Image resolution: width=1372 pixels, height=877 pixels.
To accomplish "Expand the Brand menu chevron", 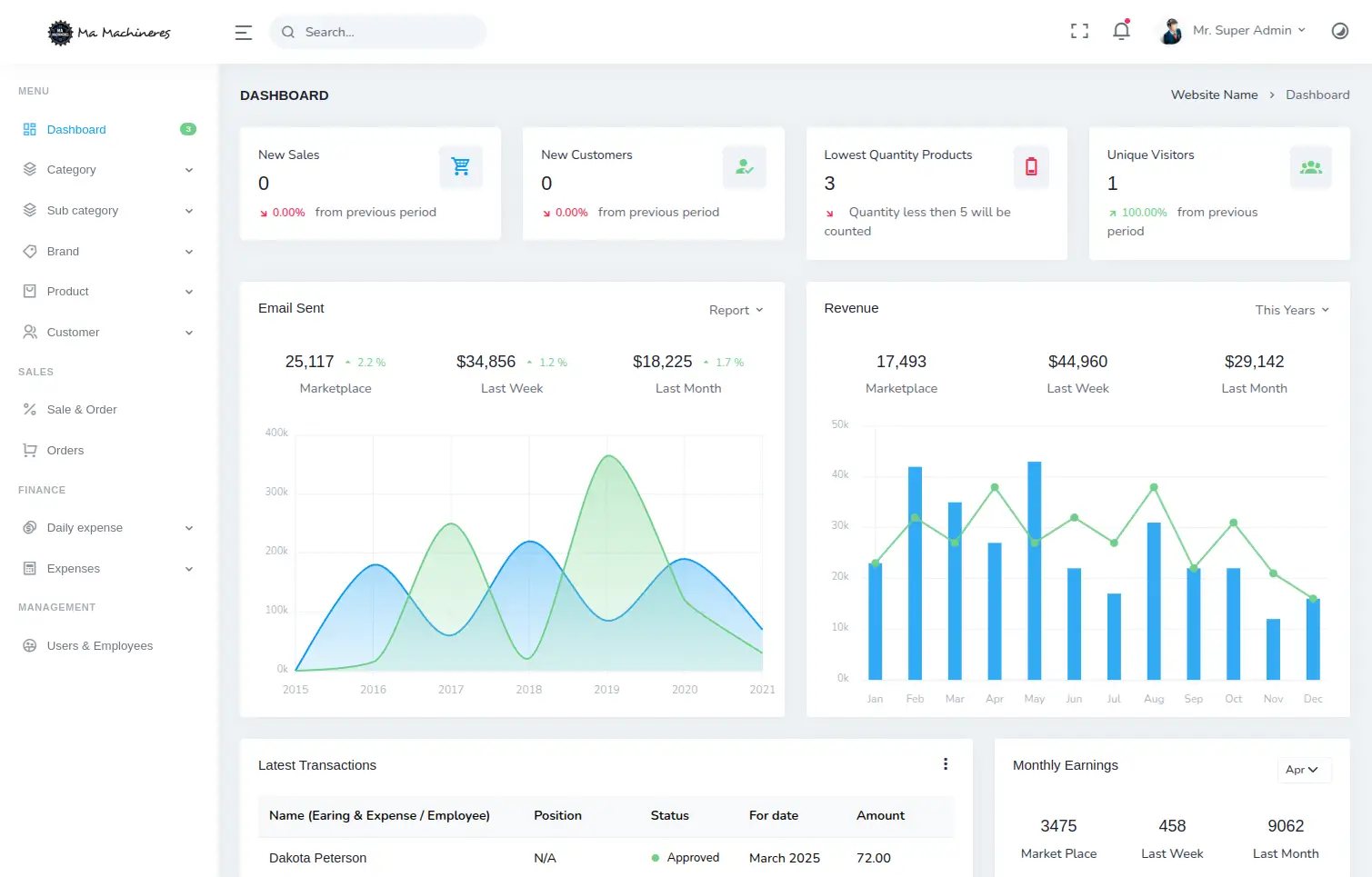I will tap(189, 252).
